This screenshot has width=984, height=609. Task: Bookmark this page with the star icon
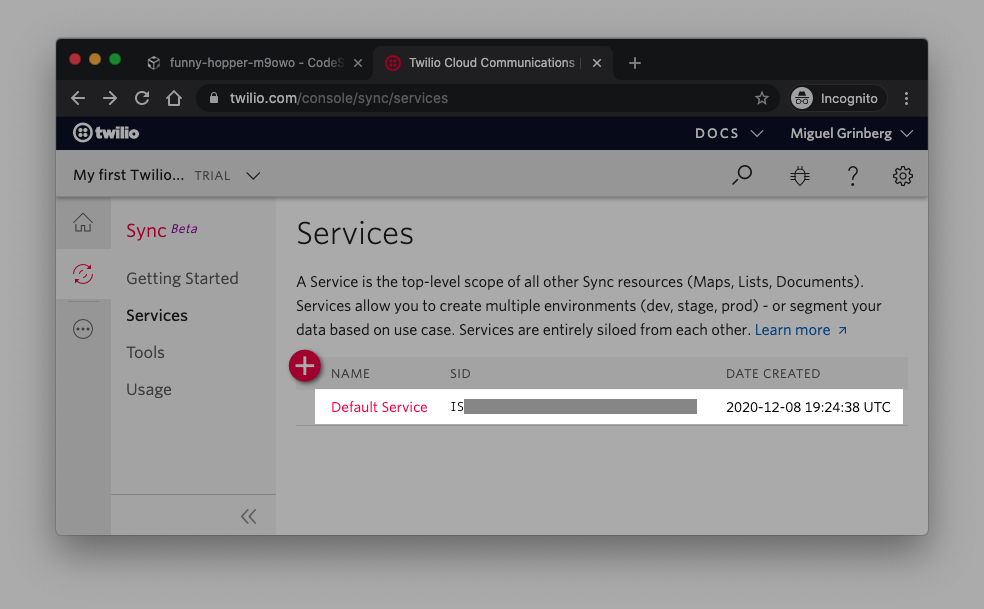tap(761, 98)
